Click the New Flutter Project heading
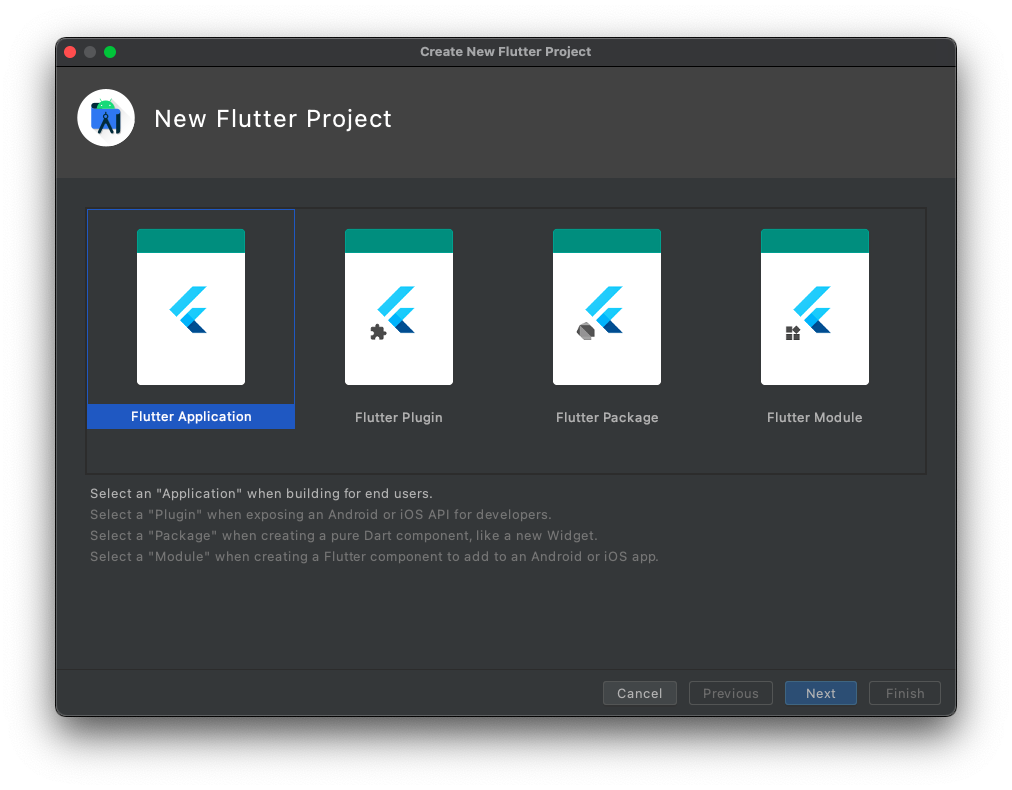The image size is (1012, 790). [273, 119]
